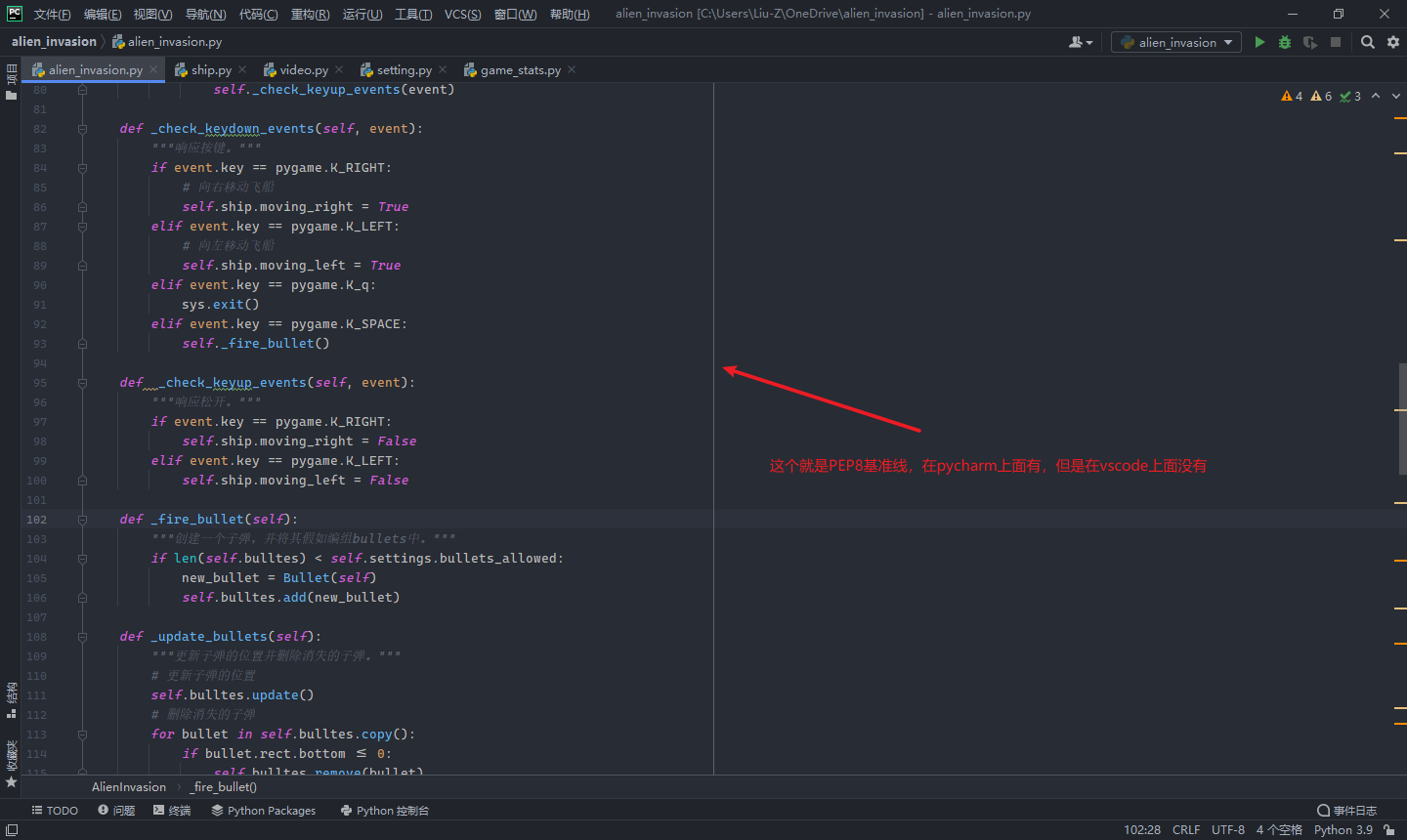The height and width of the screenshot is (840, 1407).
Task: Jump to previous highlighted error arrow
Action: [1376, 96]
